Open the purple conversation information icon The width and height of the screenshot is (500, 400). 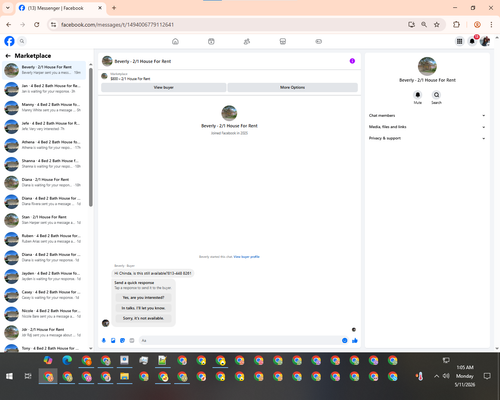point(352,61)
